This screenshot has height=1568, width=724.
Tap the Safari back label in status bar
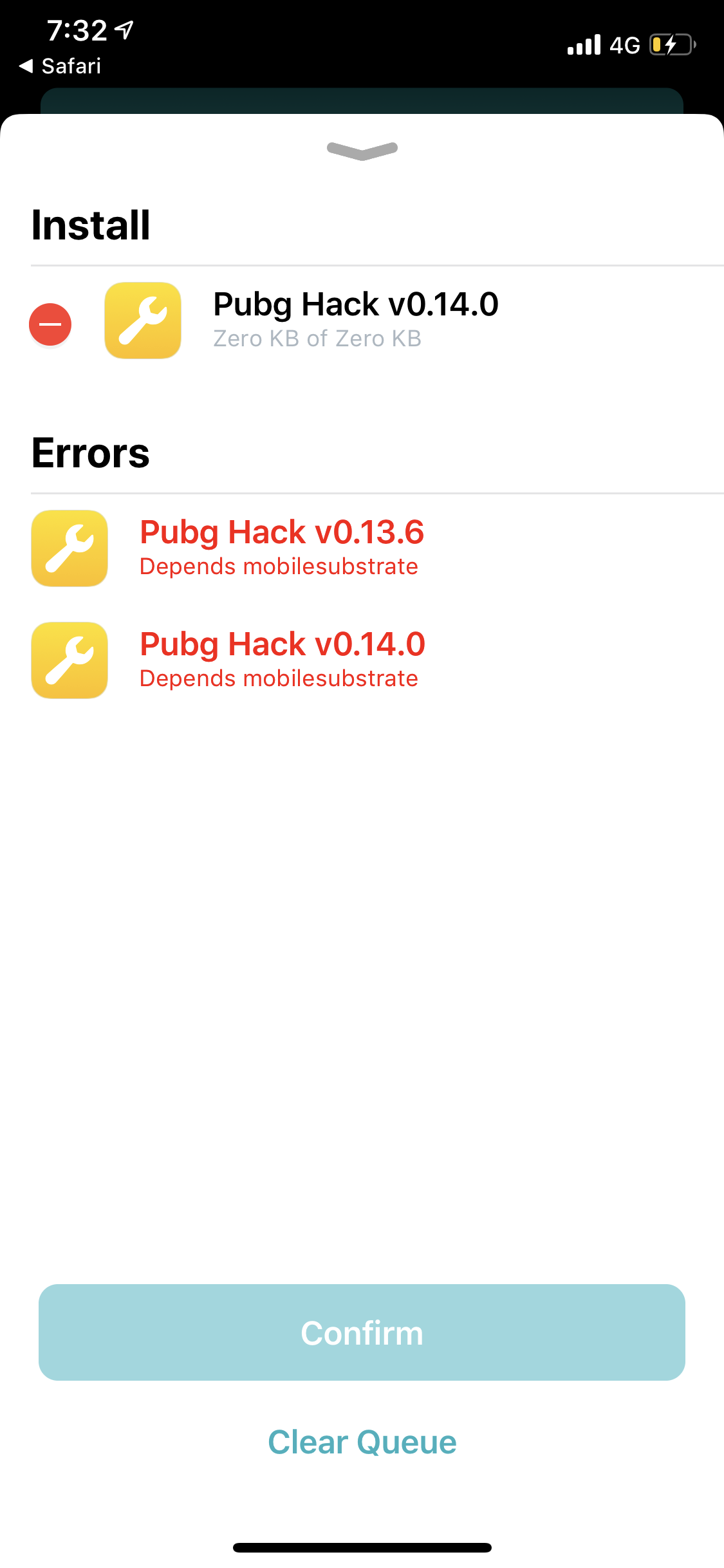[x=71, y=66]
